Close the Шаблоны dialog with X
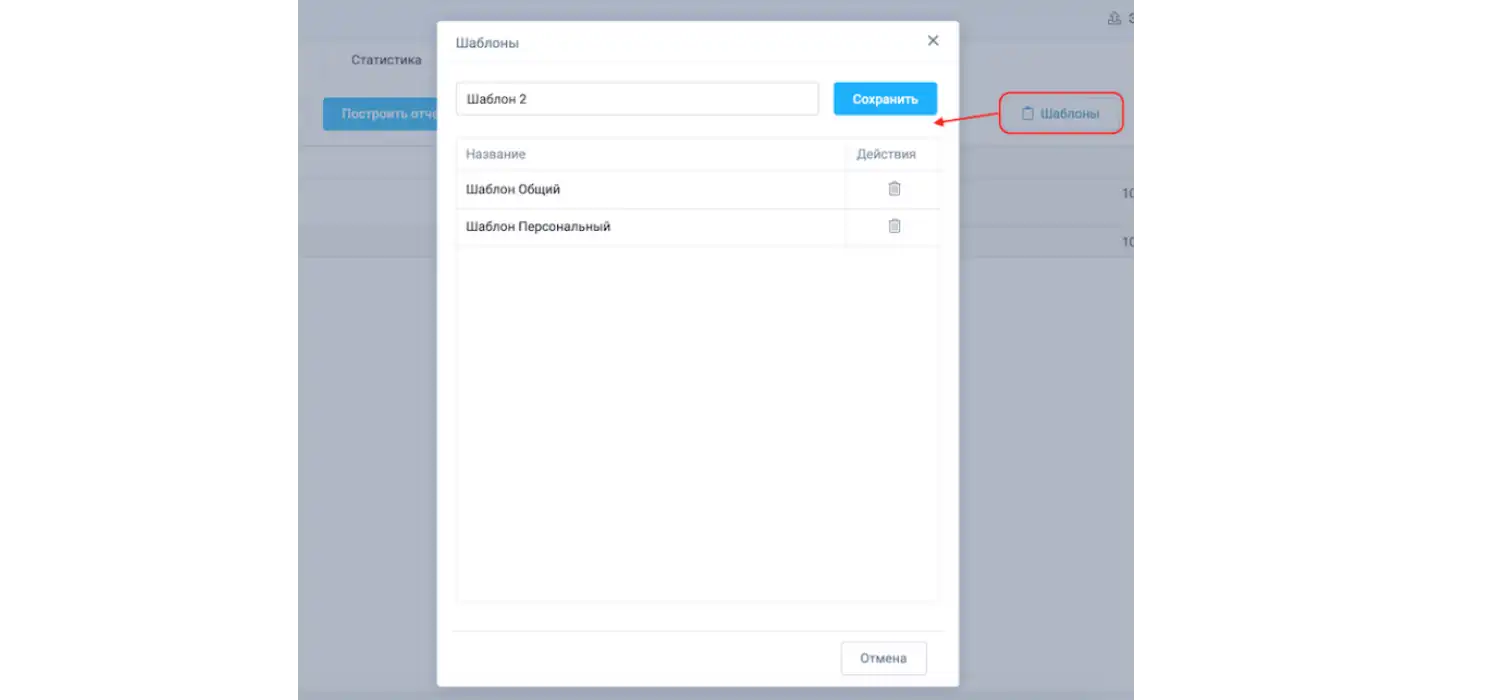Image resolution: width=1500 pixels, height=700 pixels. click(933, 41)
